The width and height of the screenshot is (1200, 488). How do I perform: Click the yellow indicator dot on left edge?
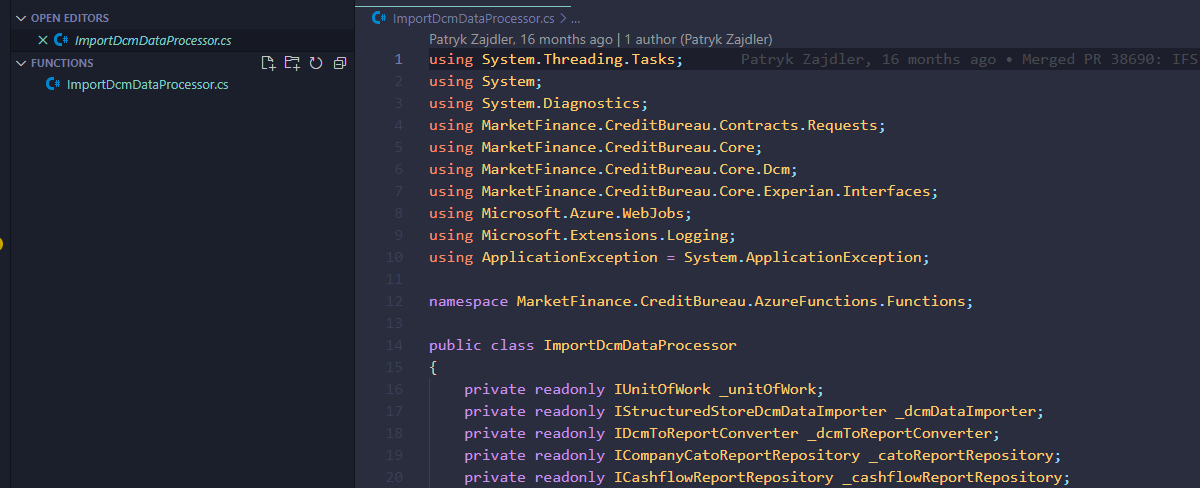click(x=1, y=243)
